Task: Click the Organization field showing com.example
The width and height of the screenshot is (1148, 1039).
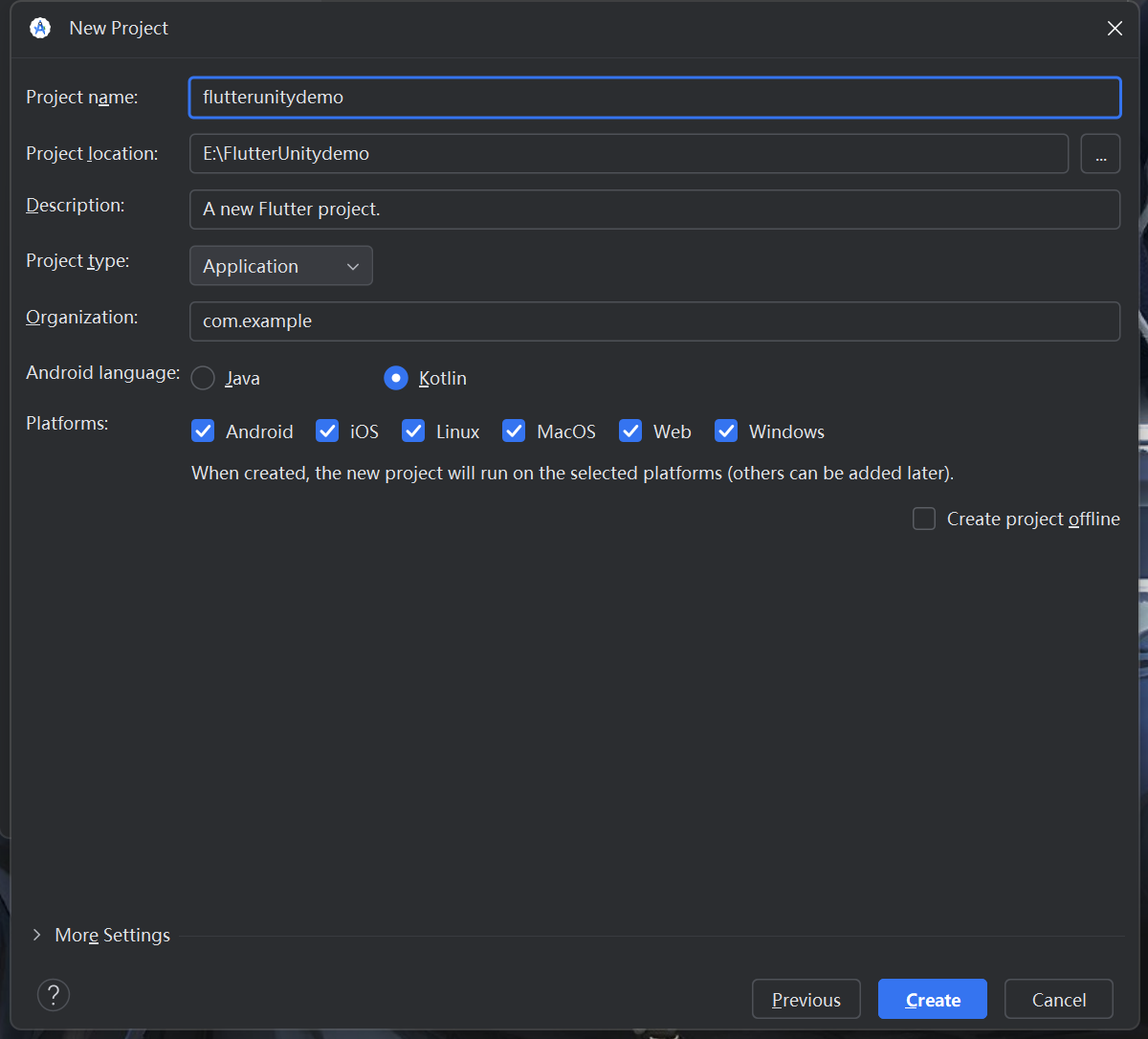Action: coord(654,321)
